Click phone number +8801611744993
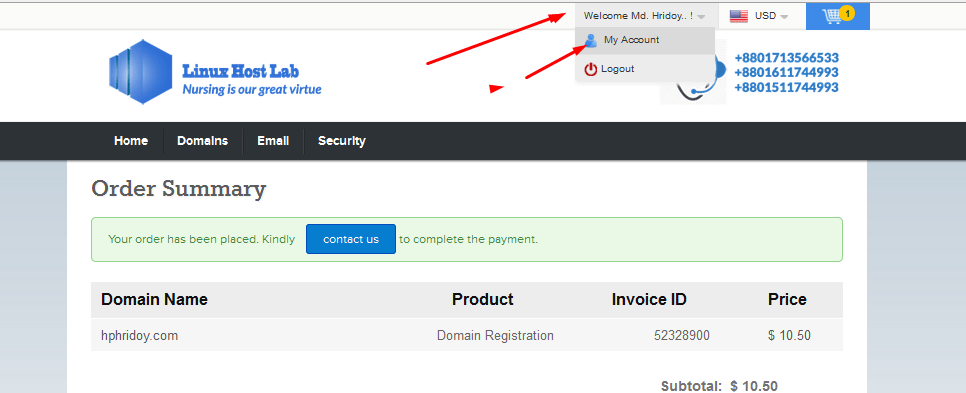 [787, 73]
